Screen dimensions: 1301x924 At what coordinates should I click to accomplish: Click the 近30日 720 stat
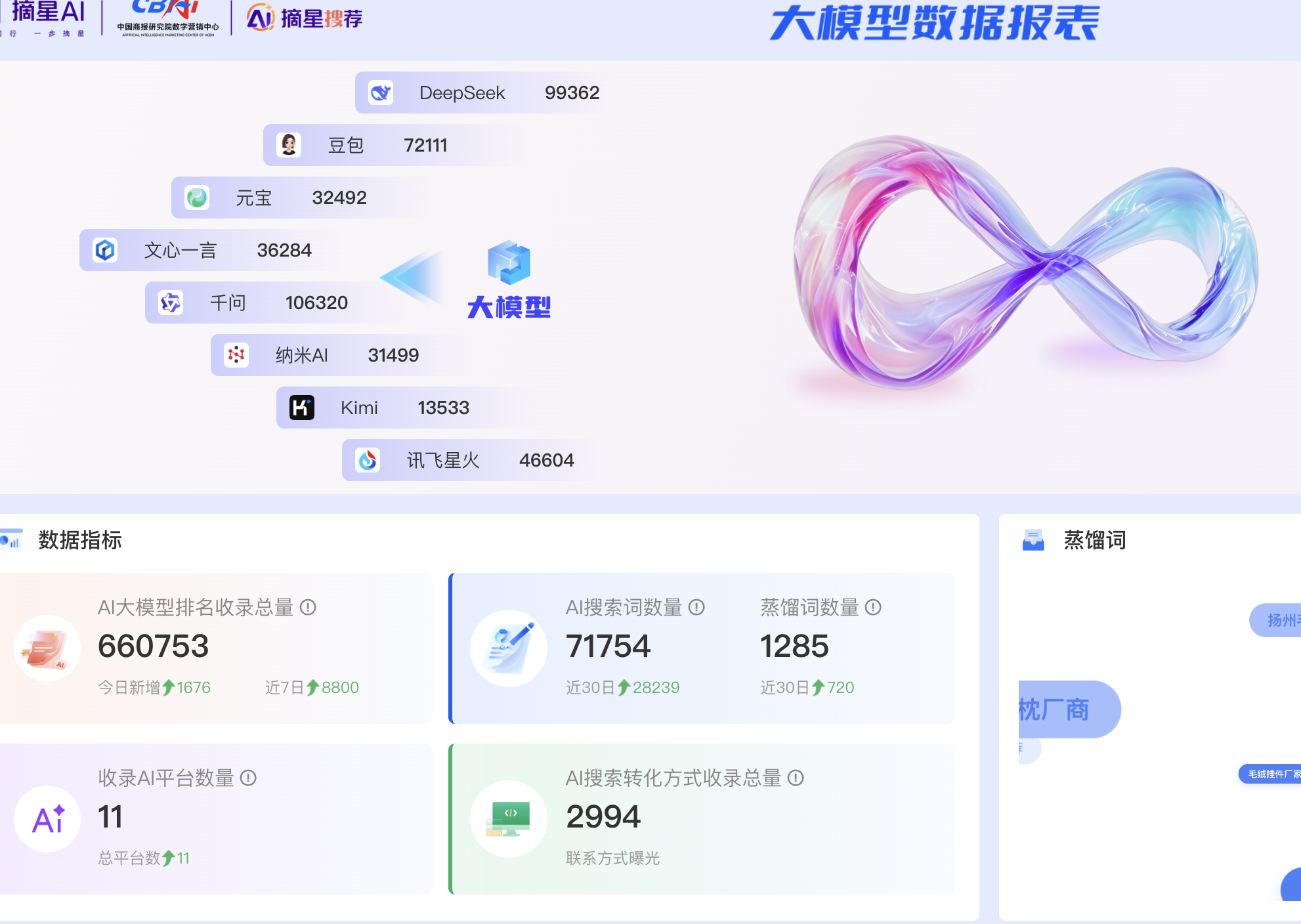coord(807,687)
